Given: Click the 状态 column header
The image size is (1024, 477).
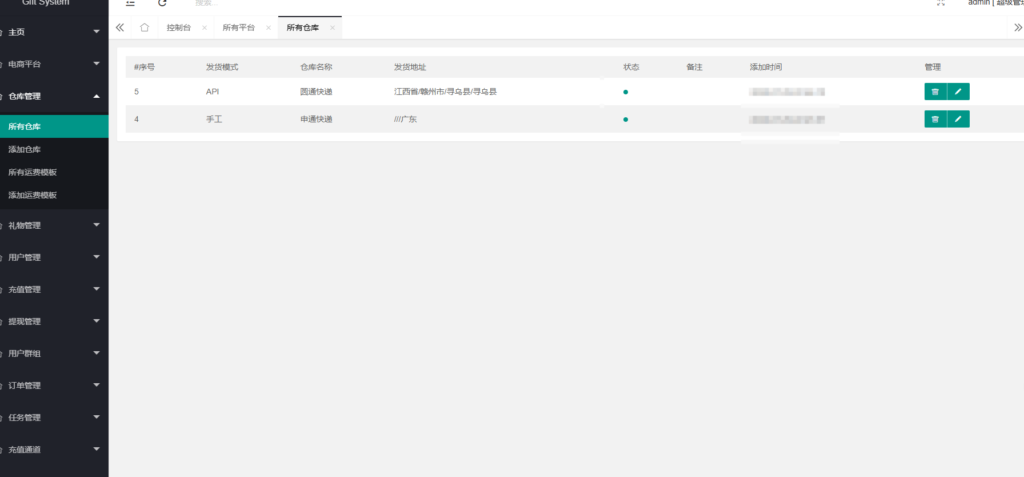Looking at the screenshot, I should coord(632,67).
